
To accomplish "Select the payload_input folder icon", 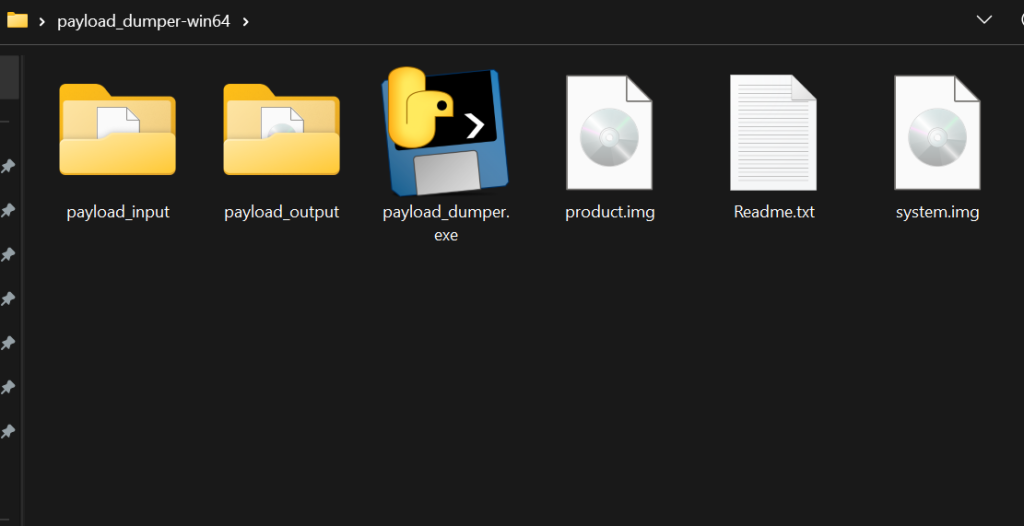I will point(117,131).
